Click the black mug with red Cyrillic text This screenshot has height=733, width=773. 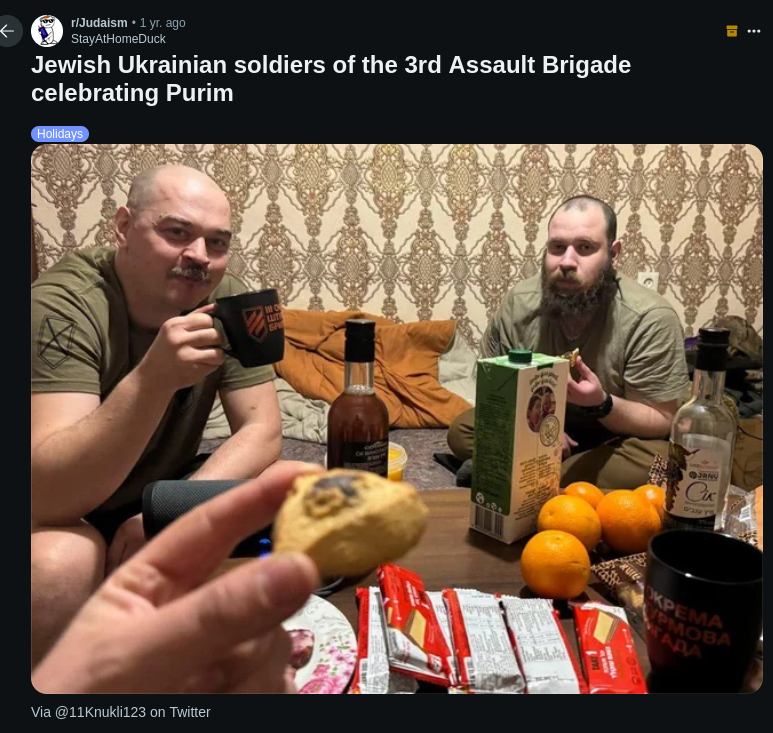point(705,611)
